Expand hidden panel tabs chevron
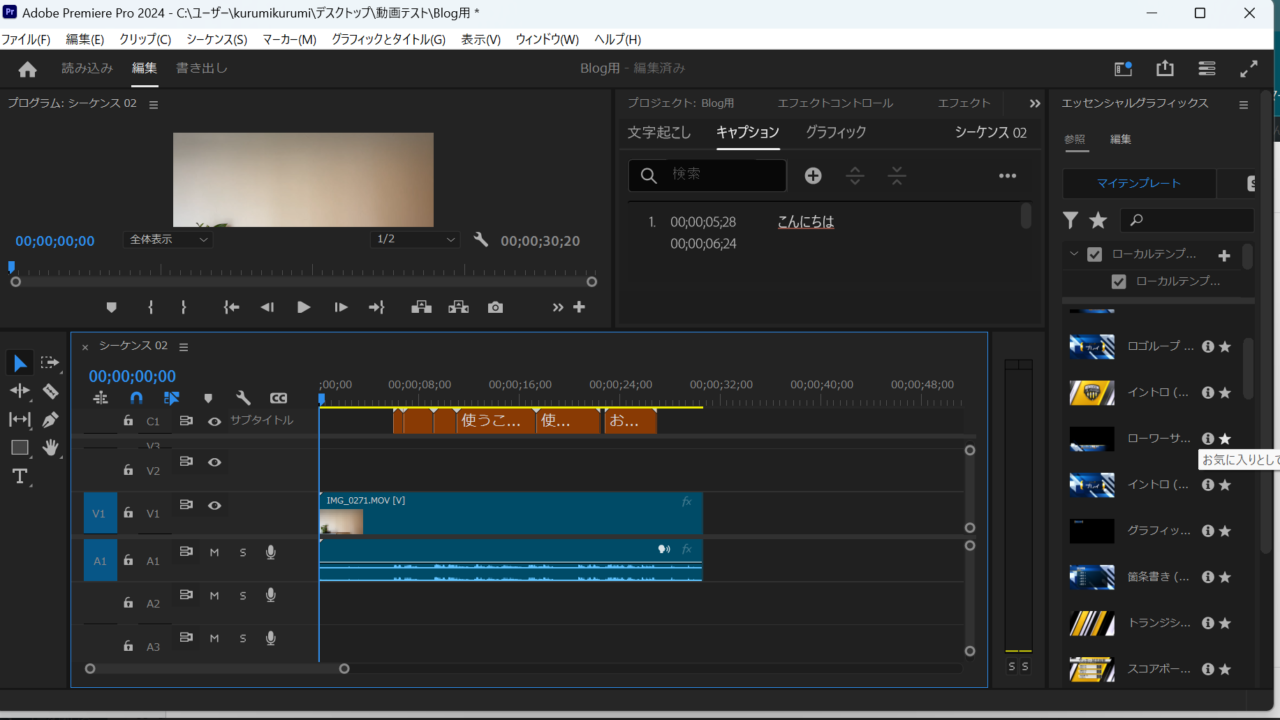 (x=1034, y=103)
